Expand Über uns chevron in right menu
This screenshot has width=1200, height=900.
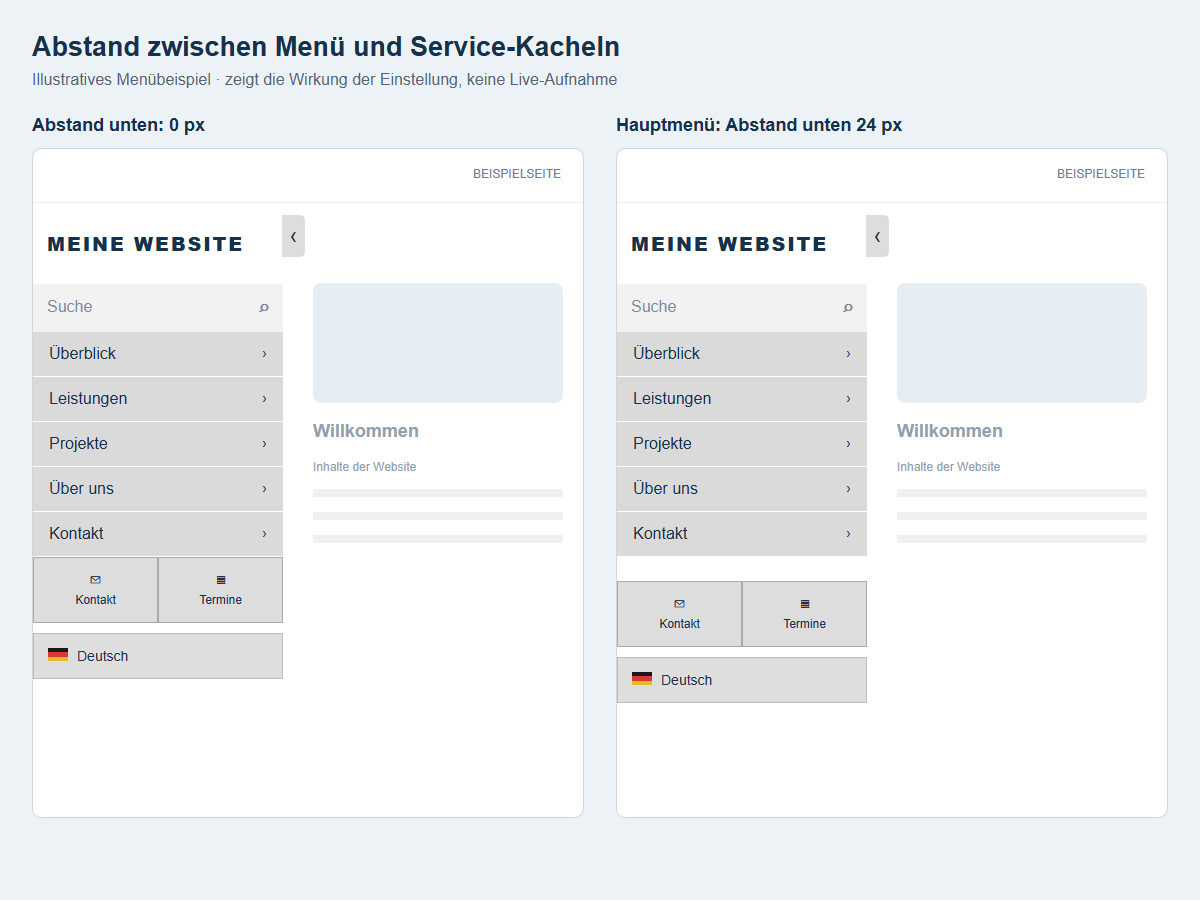(x=848, y=489)
